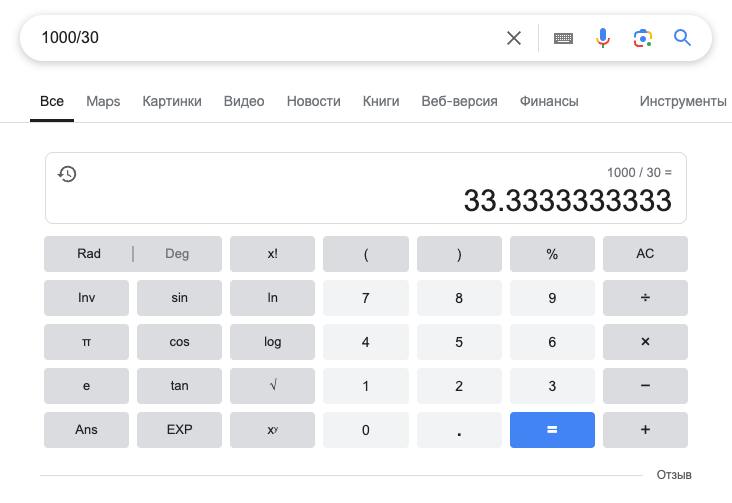The width and height of the screenshot is (732, 503).
Task: Open calculator history clock icon
Action: coord(67,174)
